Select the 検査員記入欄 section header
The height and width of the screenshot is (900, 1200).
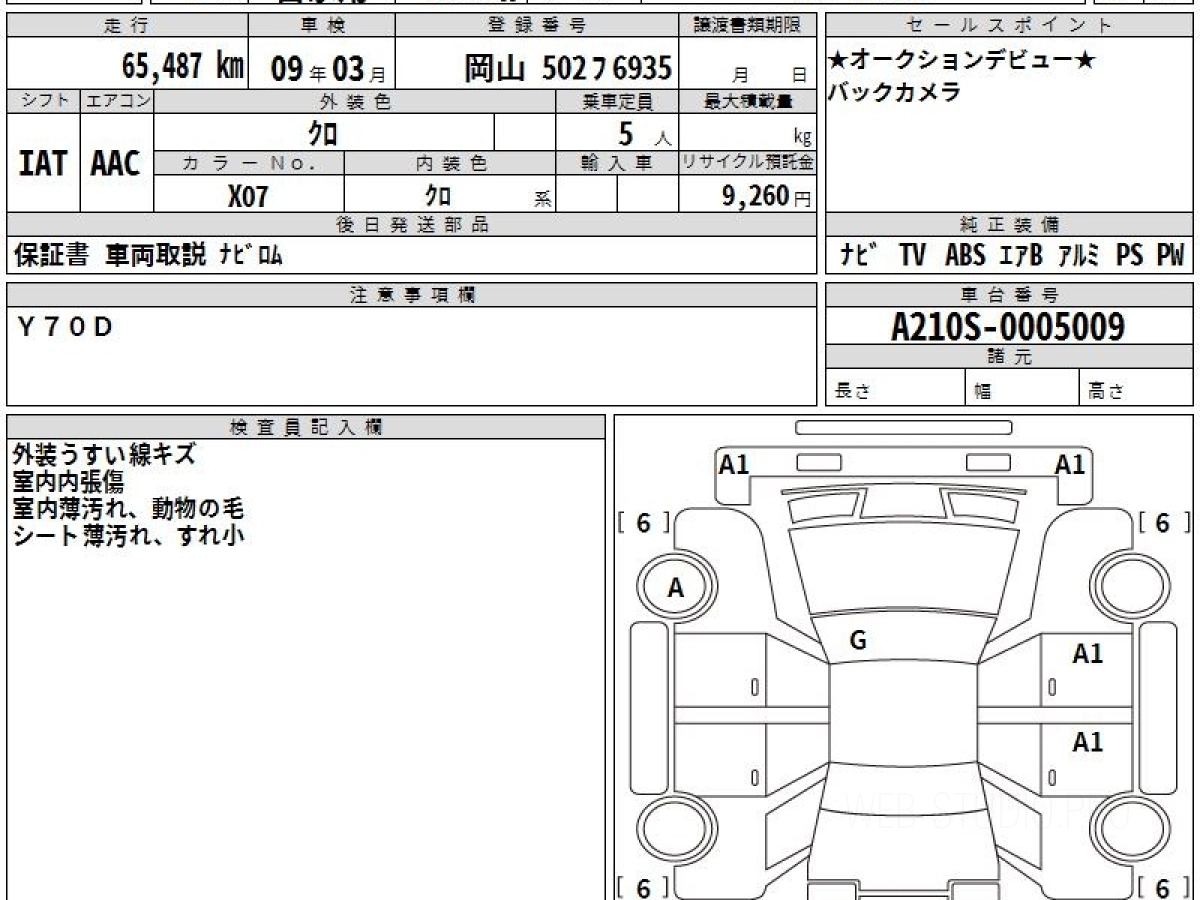[x=305, y=427]
